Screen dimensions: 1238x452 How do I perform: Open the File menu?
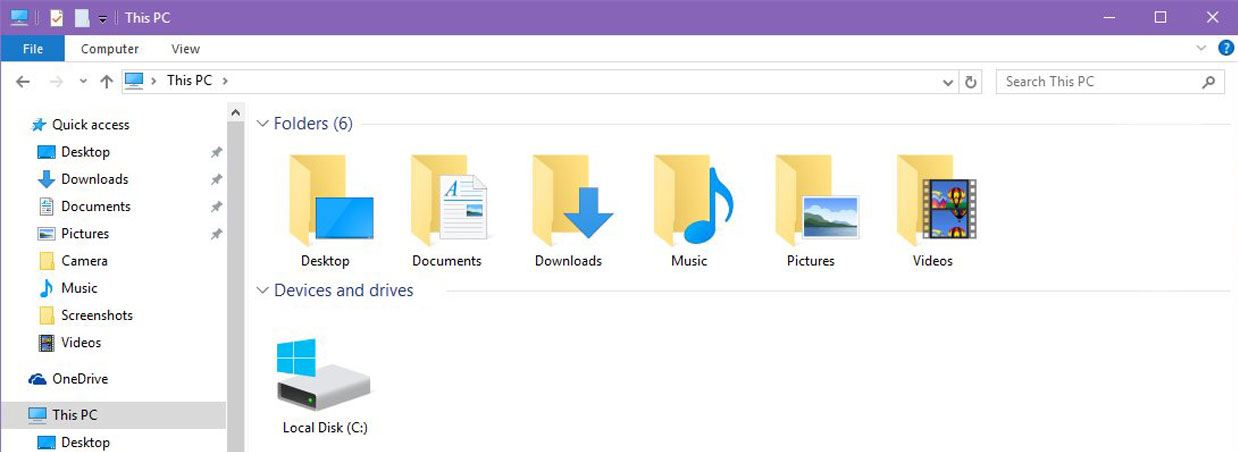tap(32, 48)
